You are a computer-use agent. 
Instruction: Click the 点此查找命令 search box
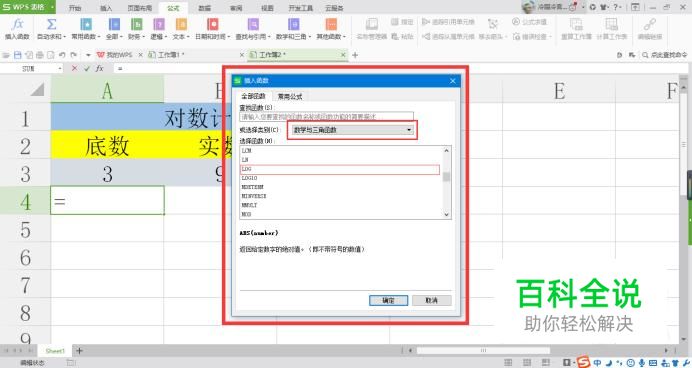click(666, 55)
